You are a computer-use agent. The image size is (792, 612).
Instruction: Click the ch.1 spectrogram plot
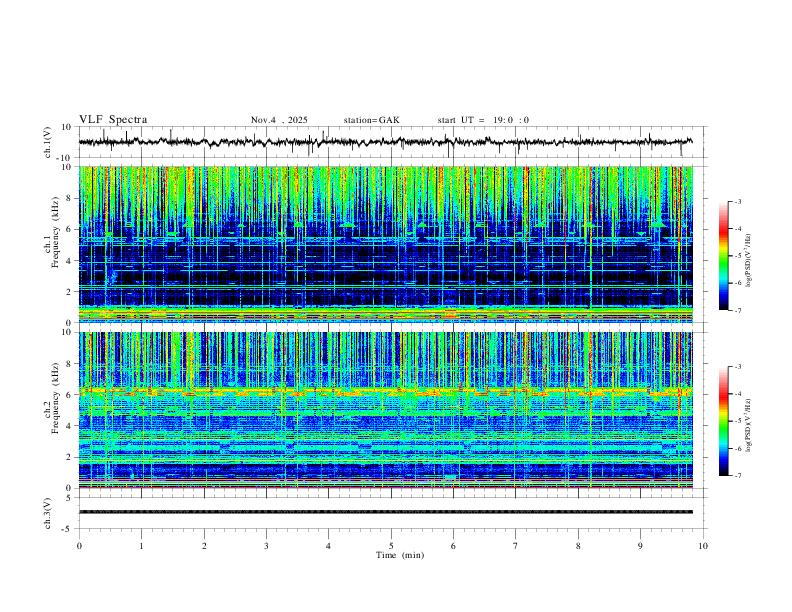386,244
